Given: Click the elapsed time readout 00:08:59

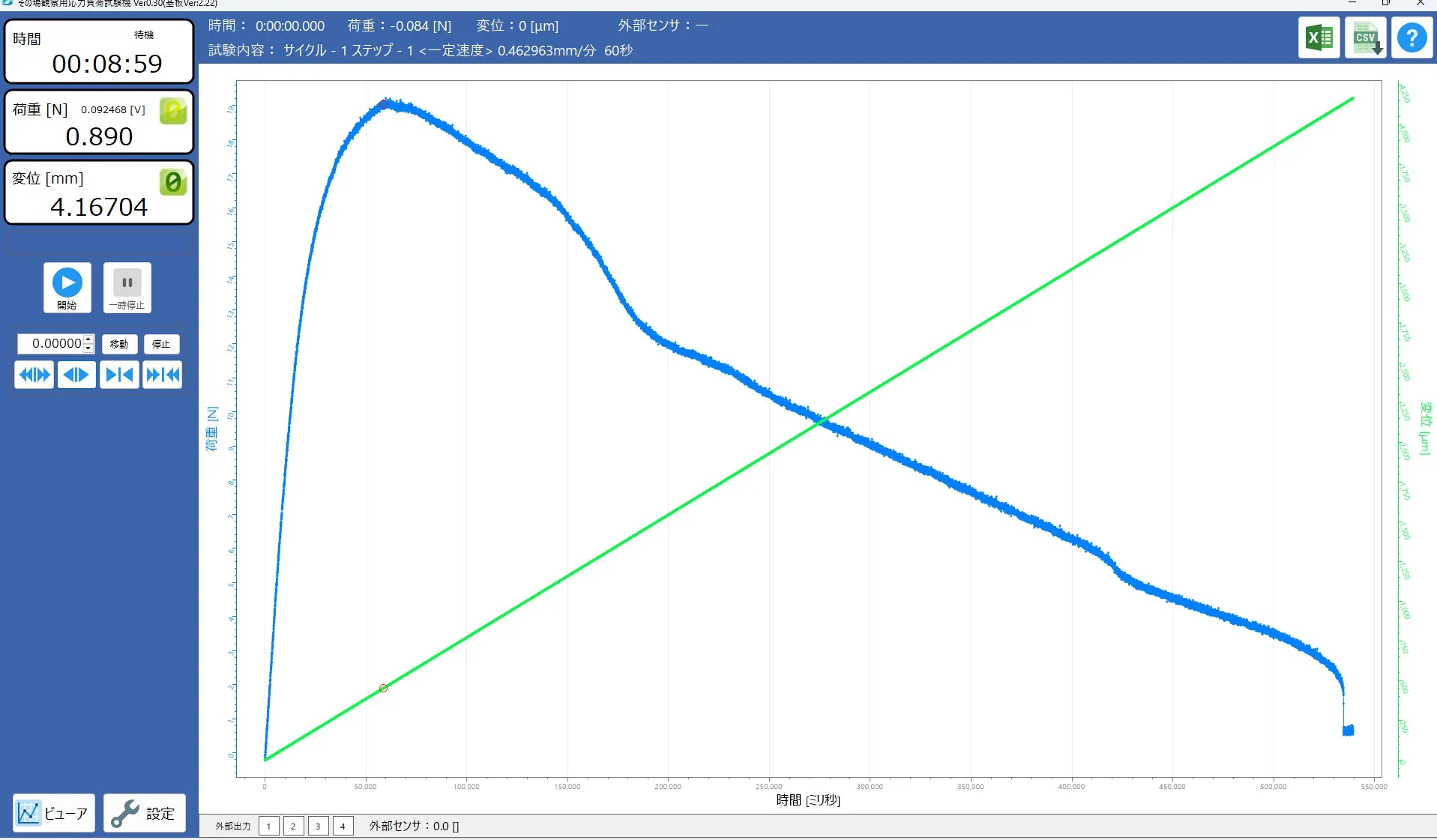Looking at the screenshot, I should tap(107, 64).
